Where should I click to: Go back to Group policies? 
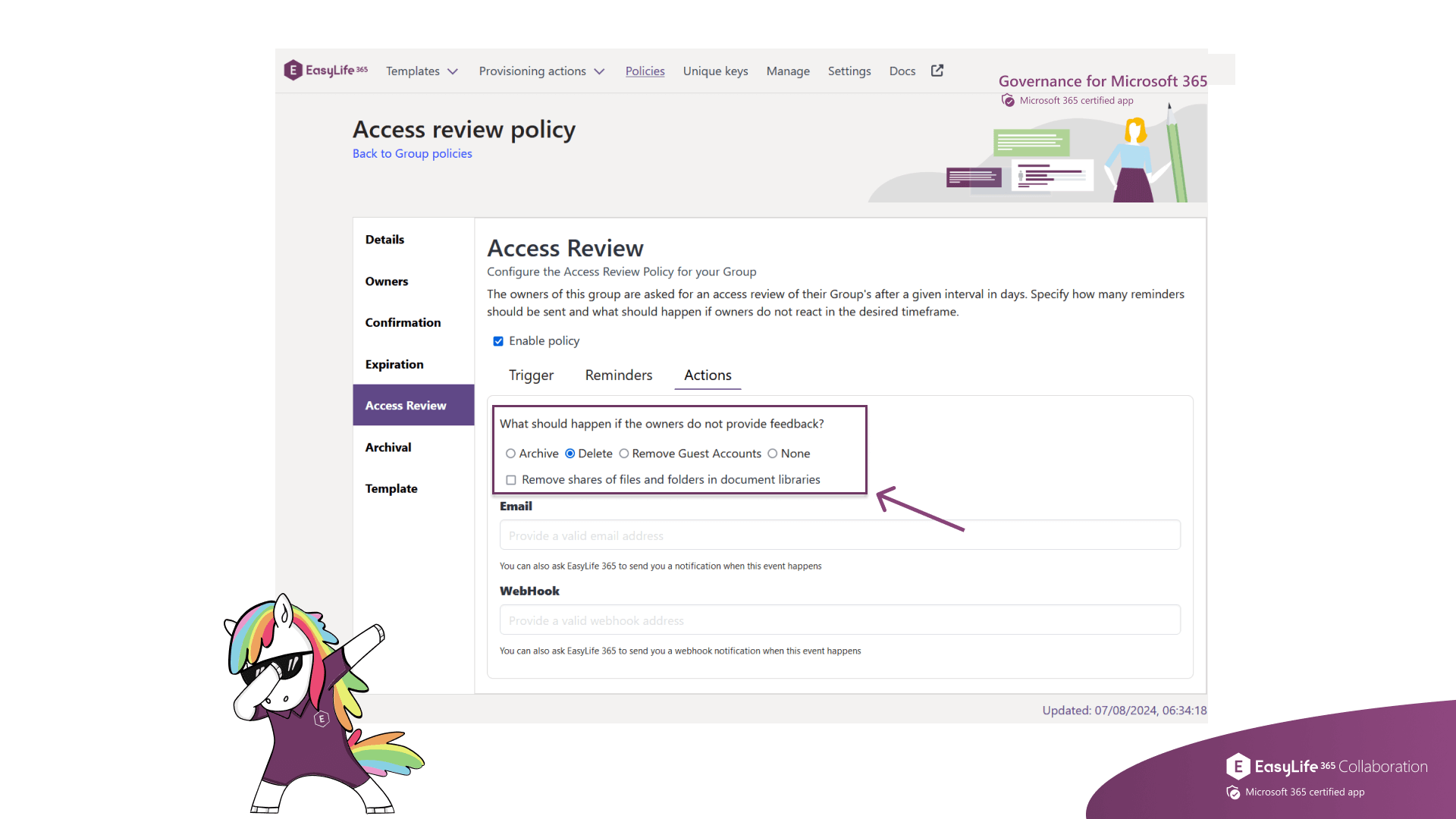[412, 153]
